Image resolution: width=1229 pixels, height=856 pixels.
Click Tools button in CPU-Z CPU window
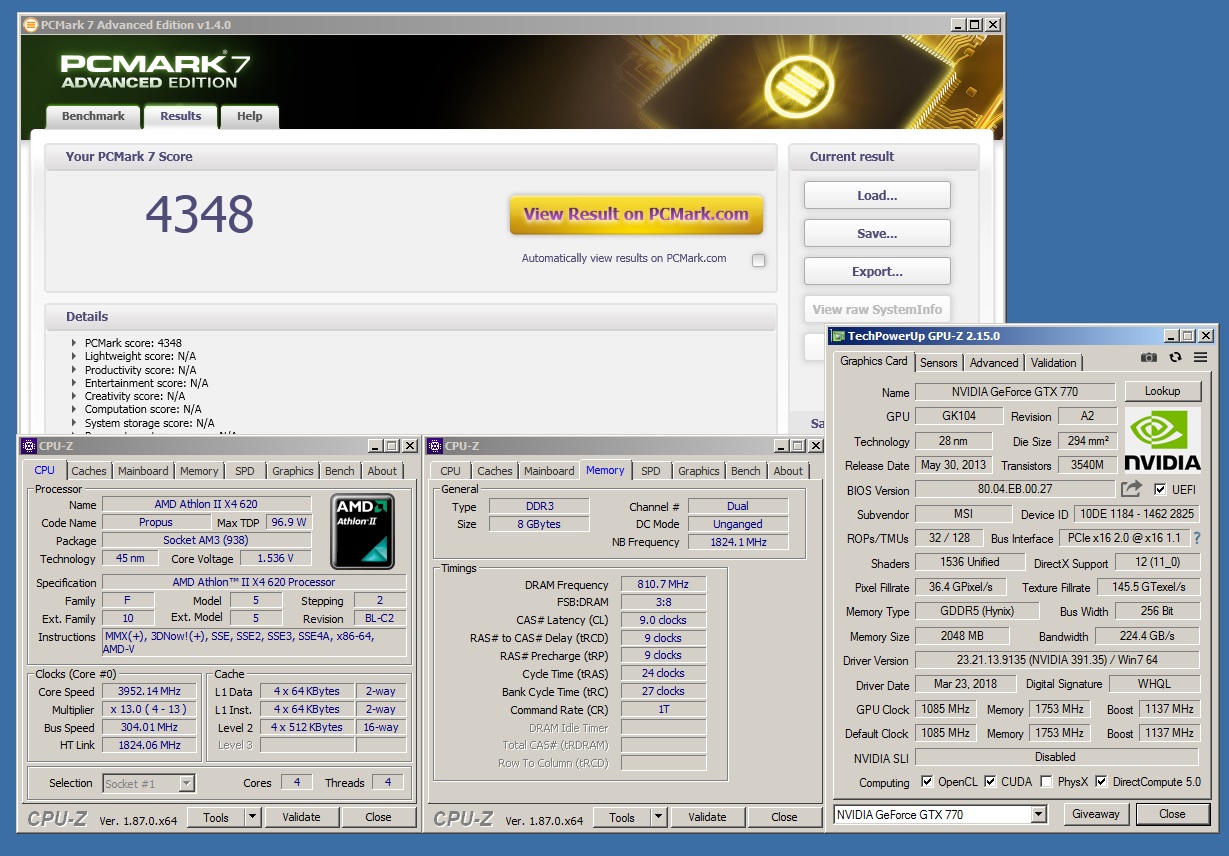pos(216,817)
